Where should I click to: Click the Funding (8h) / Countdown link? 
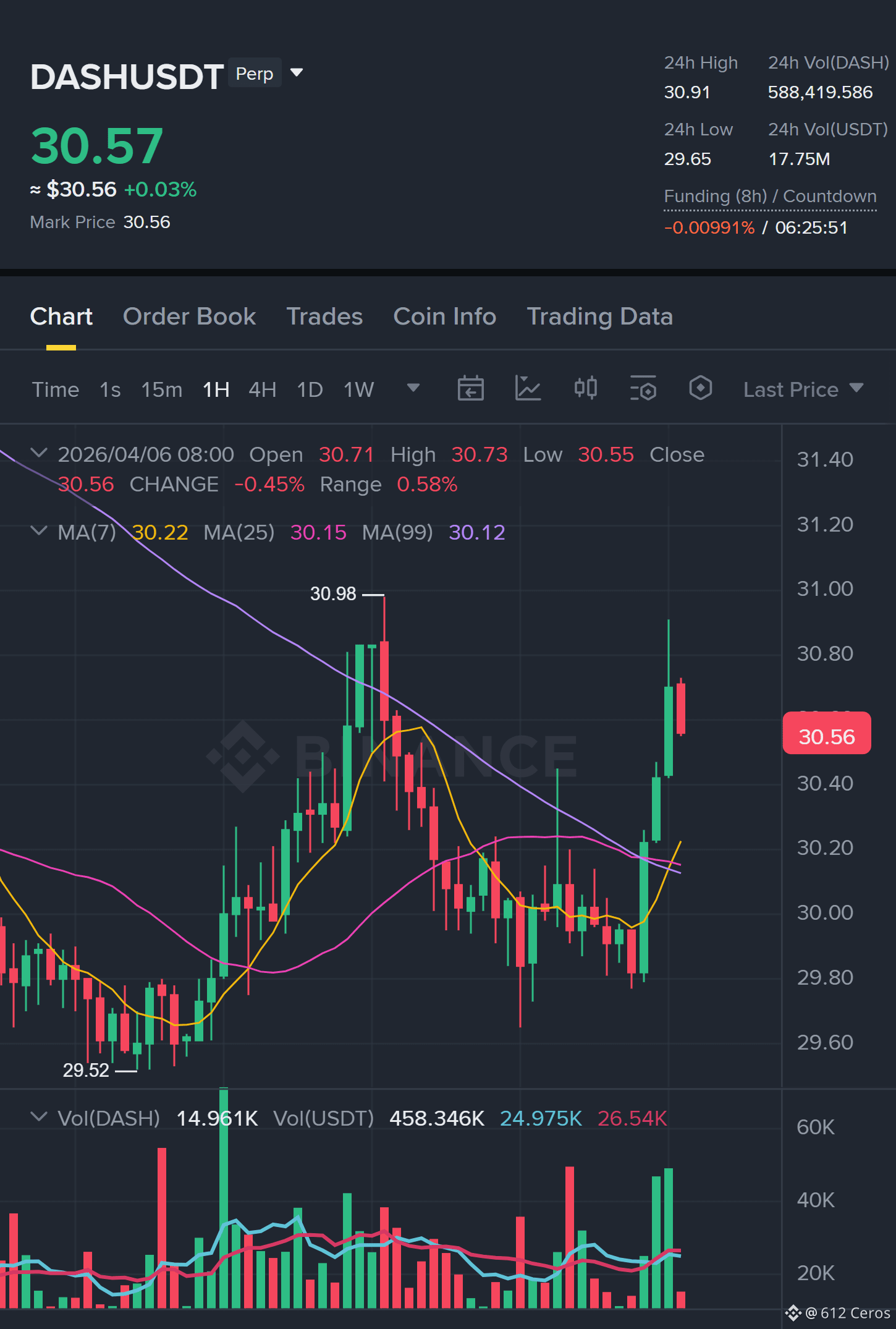[770, 197]
